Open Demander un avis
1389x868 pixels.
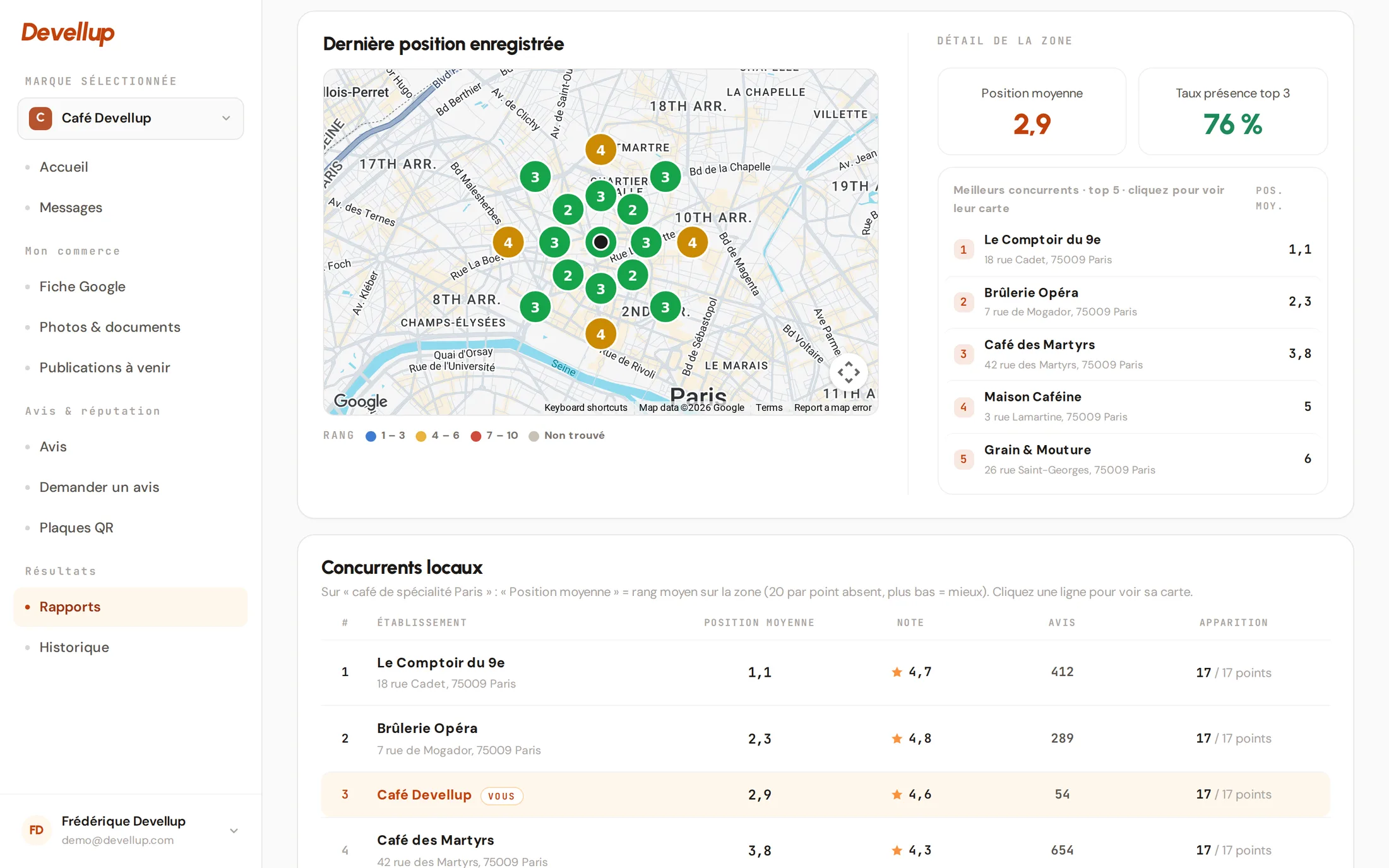pos(98,487)
